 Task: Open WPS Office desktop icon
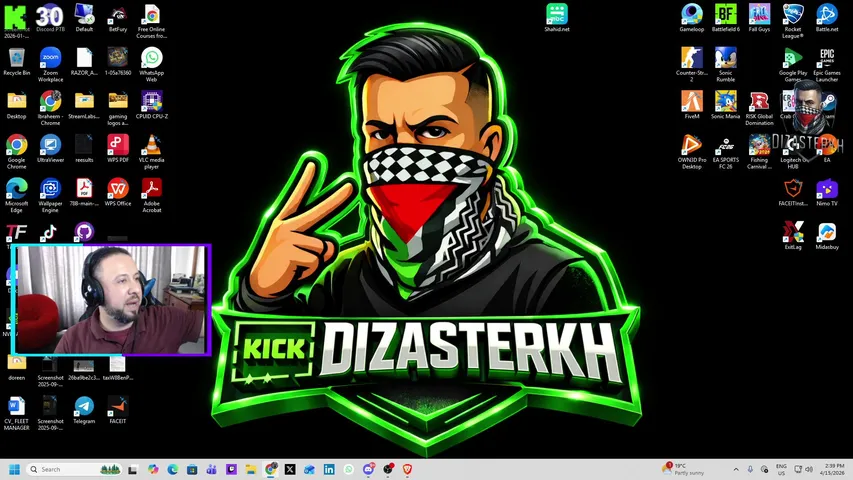(x=118, y=192)
